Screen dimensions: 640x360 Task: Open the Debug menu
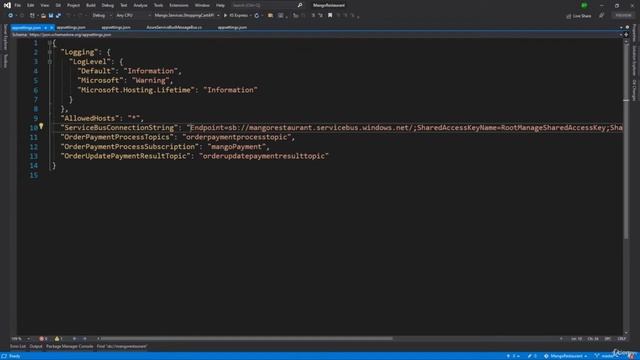(x=108, y=5)
